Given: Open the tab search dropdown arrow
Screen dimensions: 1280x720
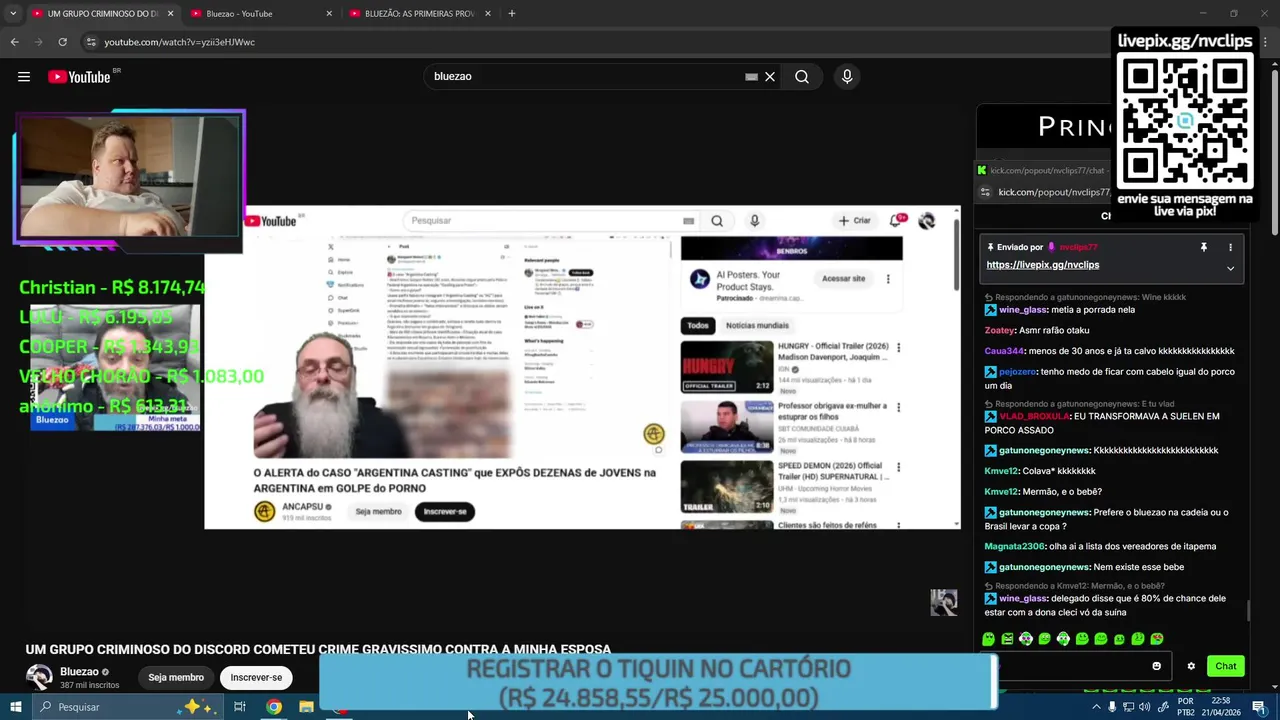Looking at the screenshot, I should click(13, 14).
